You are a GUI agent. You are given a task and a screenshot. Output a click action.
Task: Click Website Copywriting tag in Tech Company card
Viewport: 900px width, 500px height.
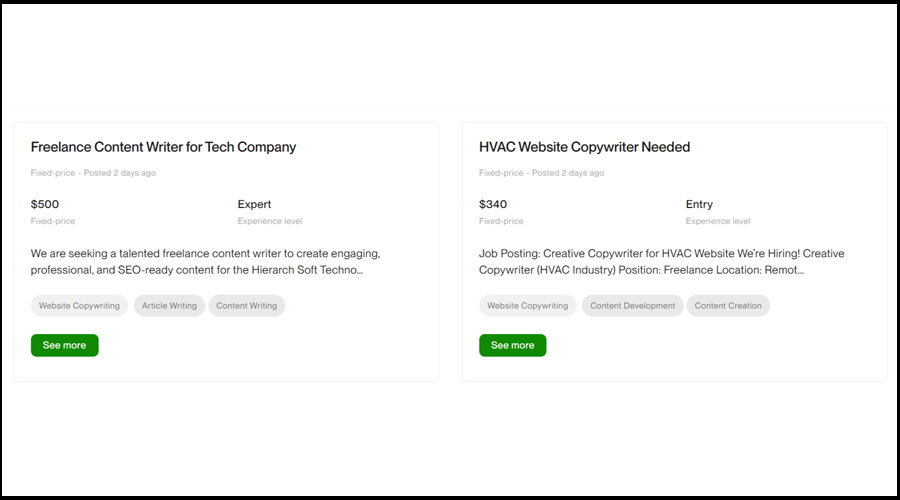point(79,306)
